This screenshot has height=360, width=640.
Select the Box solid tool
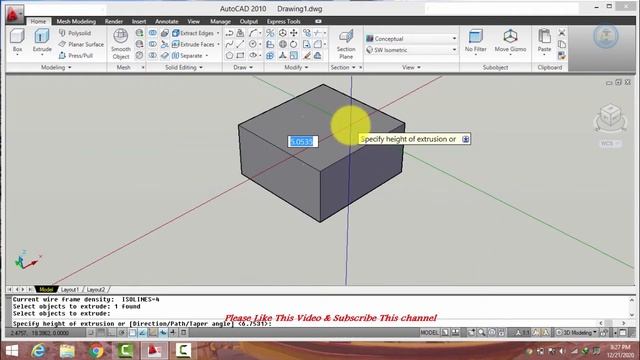coord(17,41)
